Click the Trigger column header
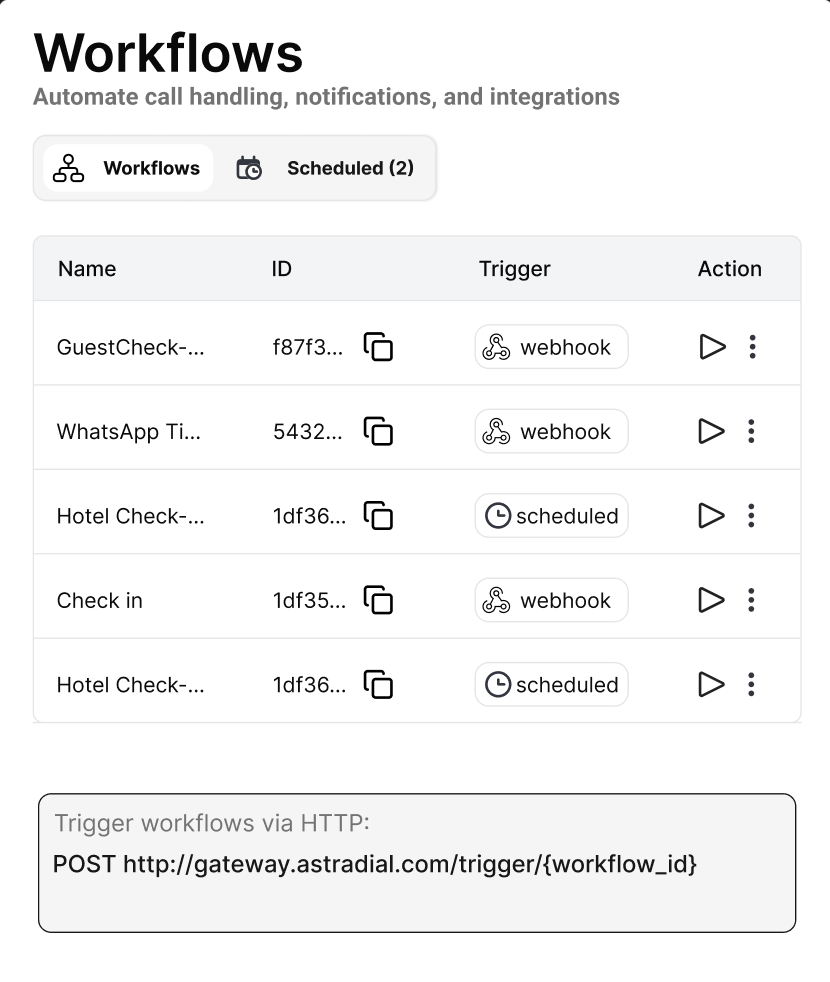 pos(514,269)
